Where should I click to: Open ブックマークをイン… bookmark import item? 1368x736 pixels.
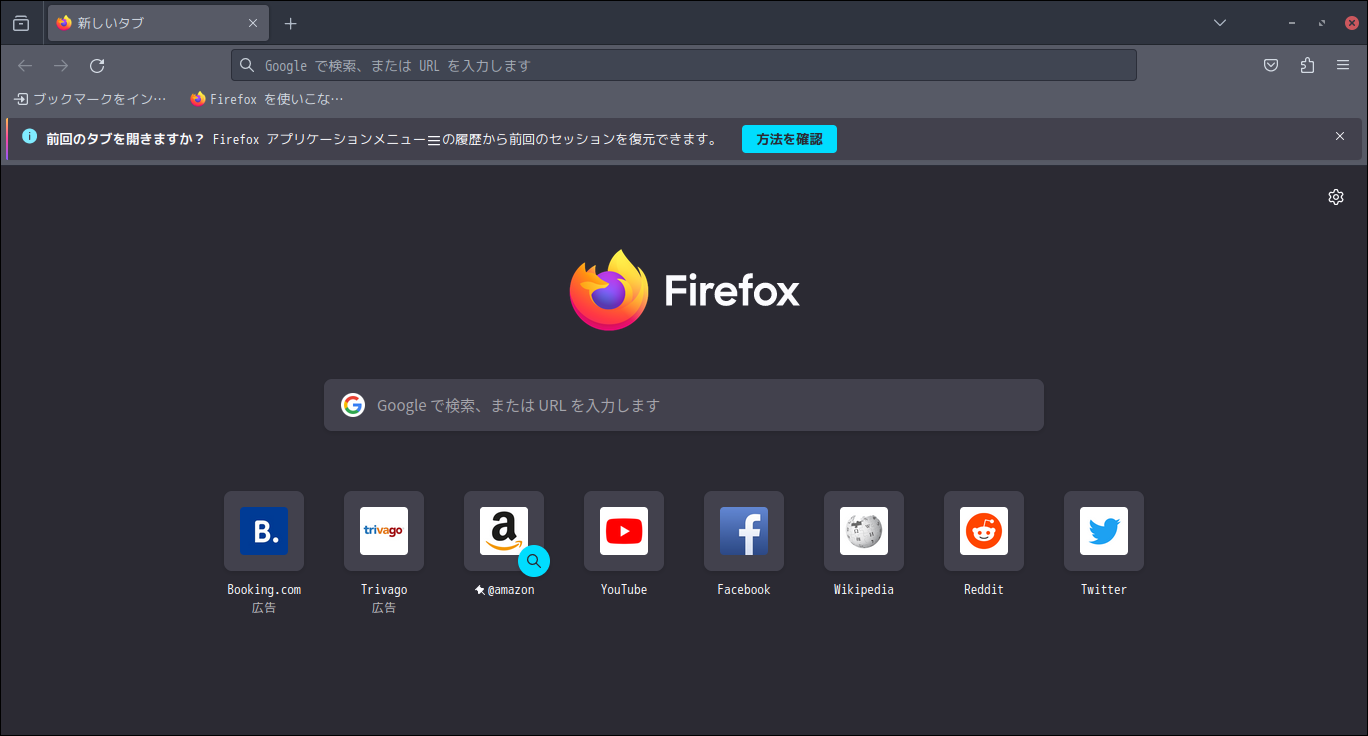90,99
